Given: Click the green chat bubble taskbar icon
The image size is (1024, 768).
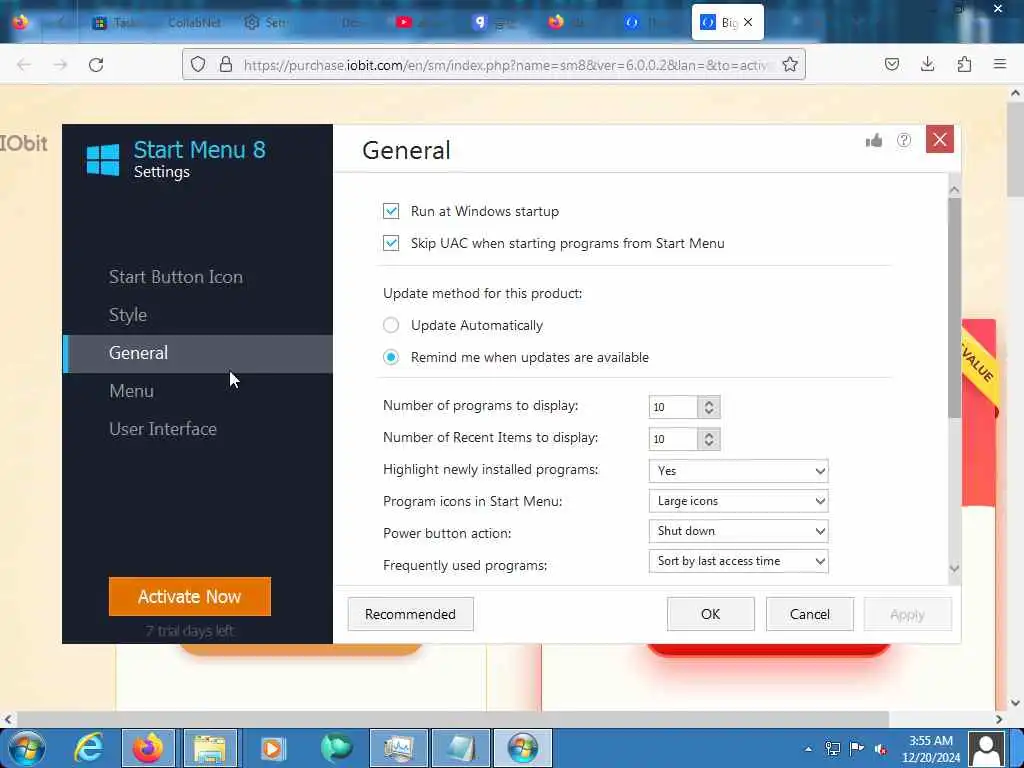Looking at the screenshot, I should click(x=336, y=748).
